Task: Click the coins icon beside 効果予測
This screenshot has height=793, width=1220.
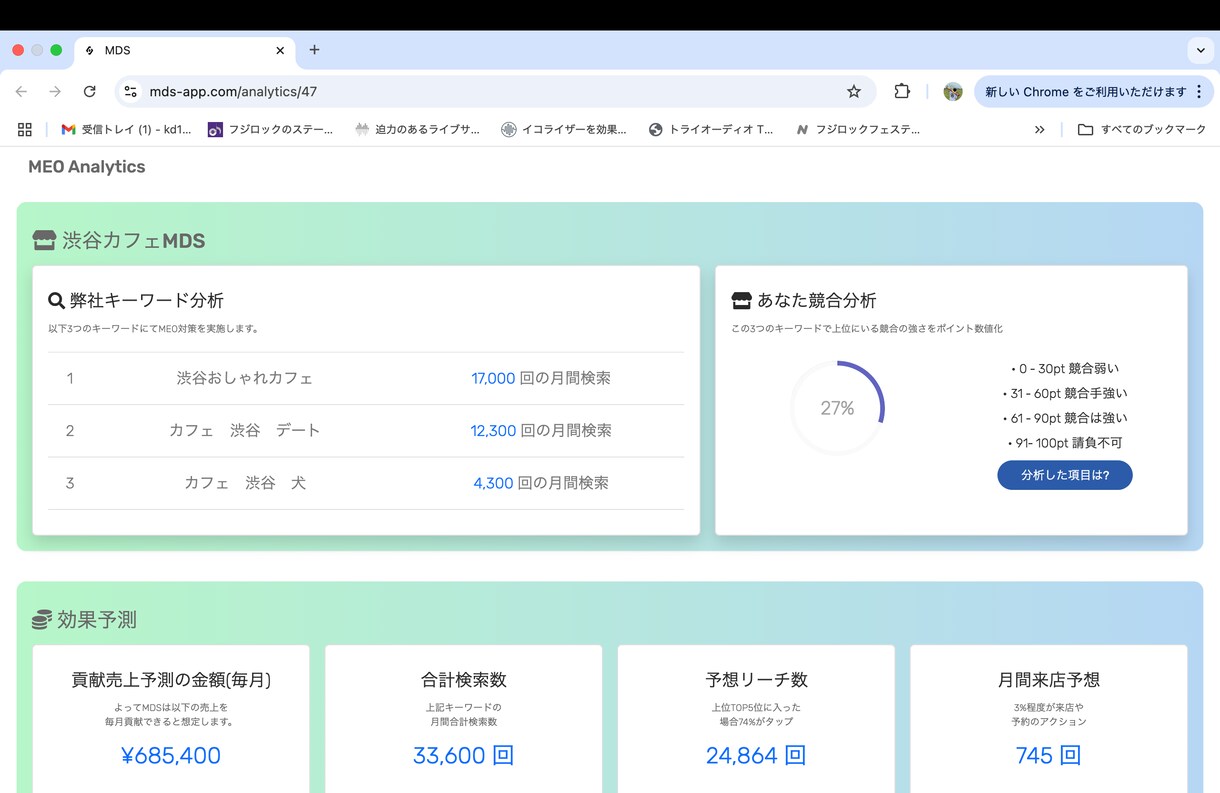Action: tap(42, 620)
